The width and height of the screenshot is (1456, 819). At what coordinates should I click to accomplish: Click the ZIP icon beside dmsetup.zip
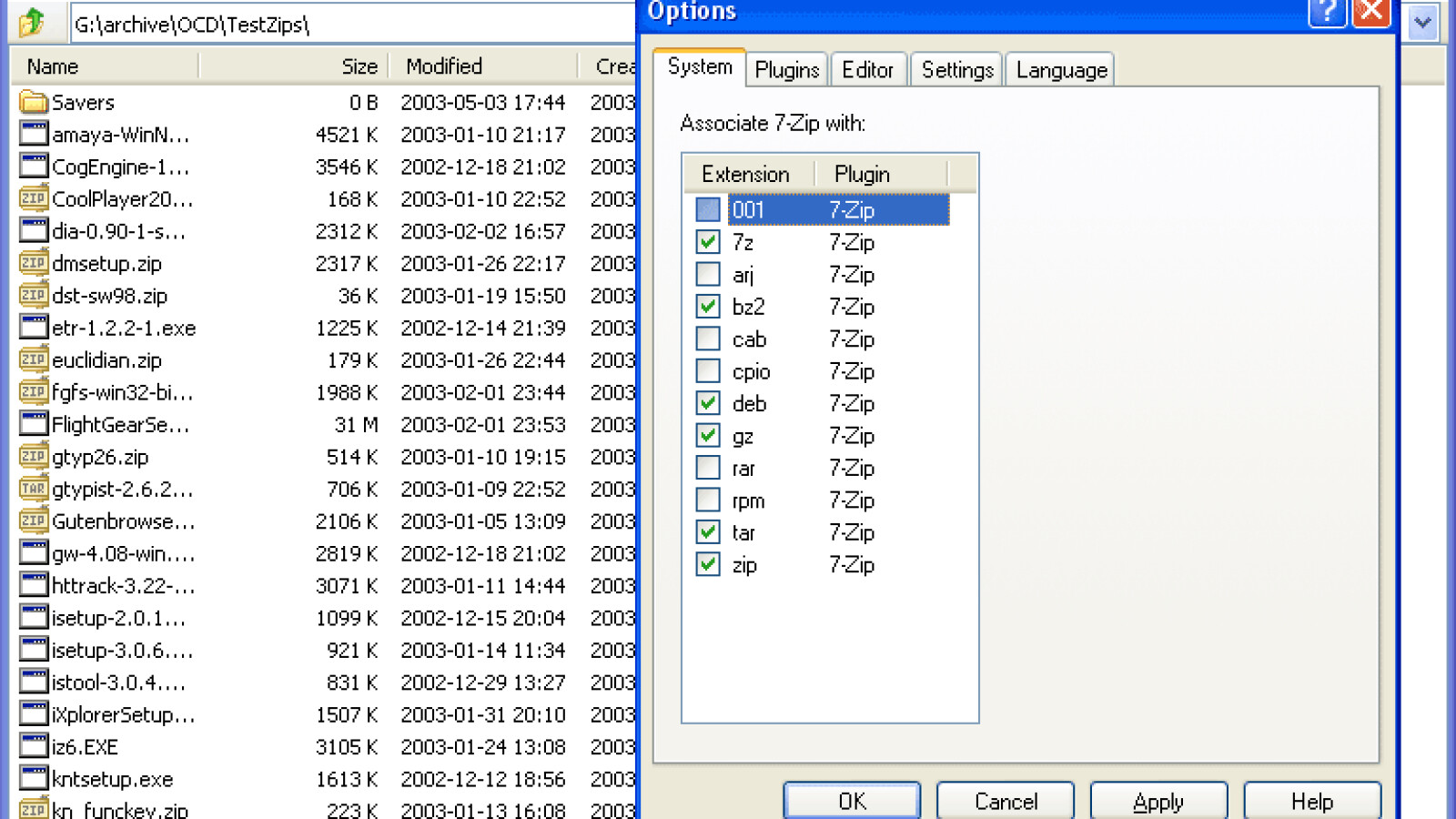(x=33, y=263)
